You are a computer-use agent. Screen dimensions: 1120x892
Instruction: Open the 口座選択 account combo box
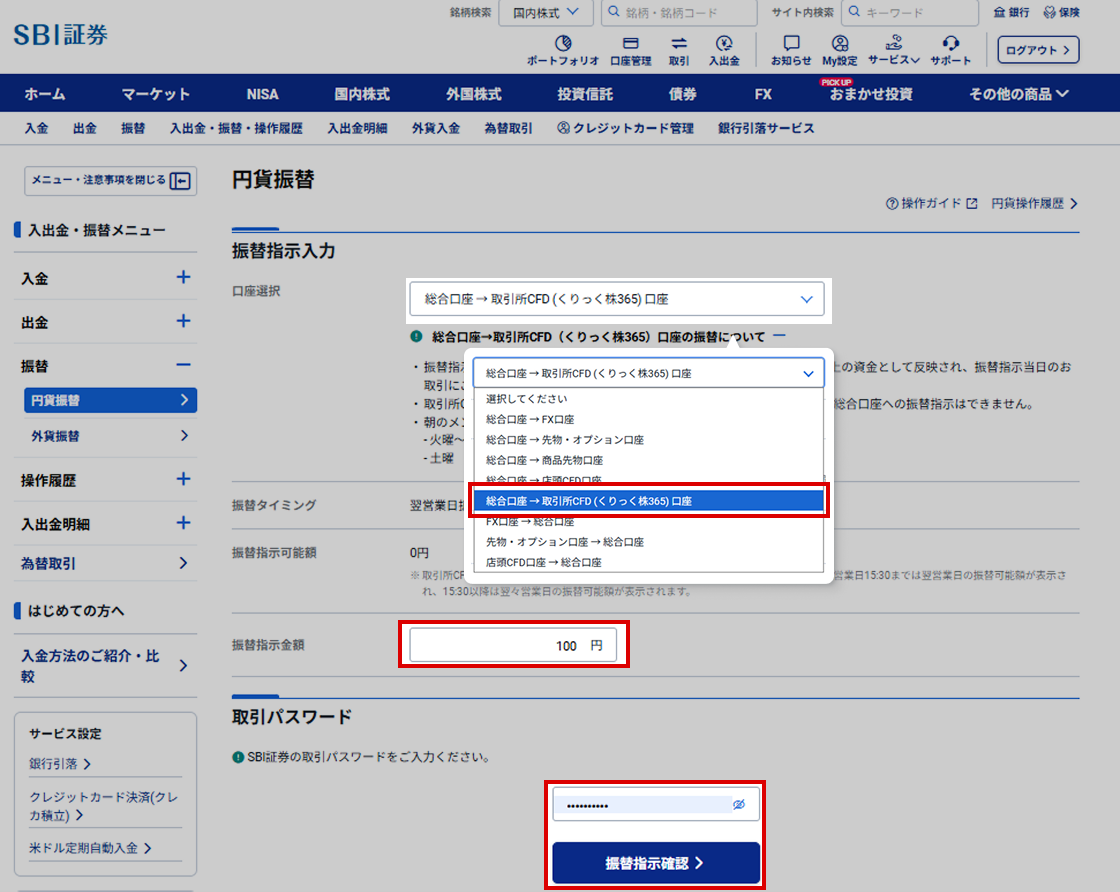[616, 299]
